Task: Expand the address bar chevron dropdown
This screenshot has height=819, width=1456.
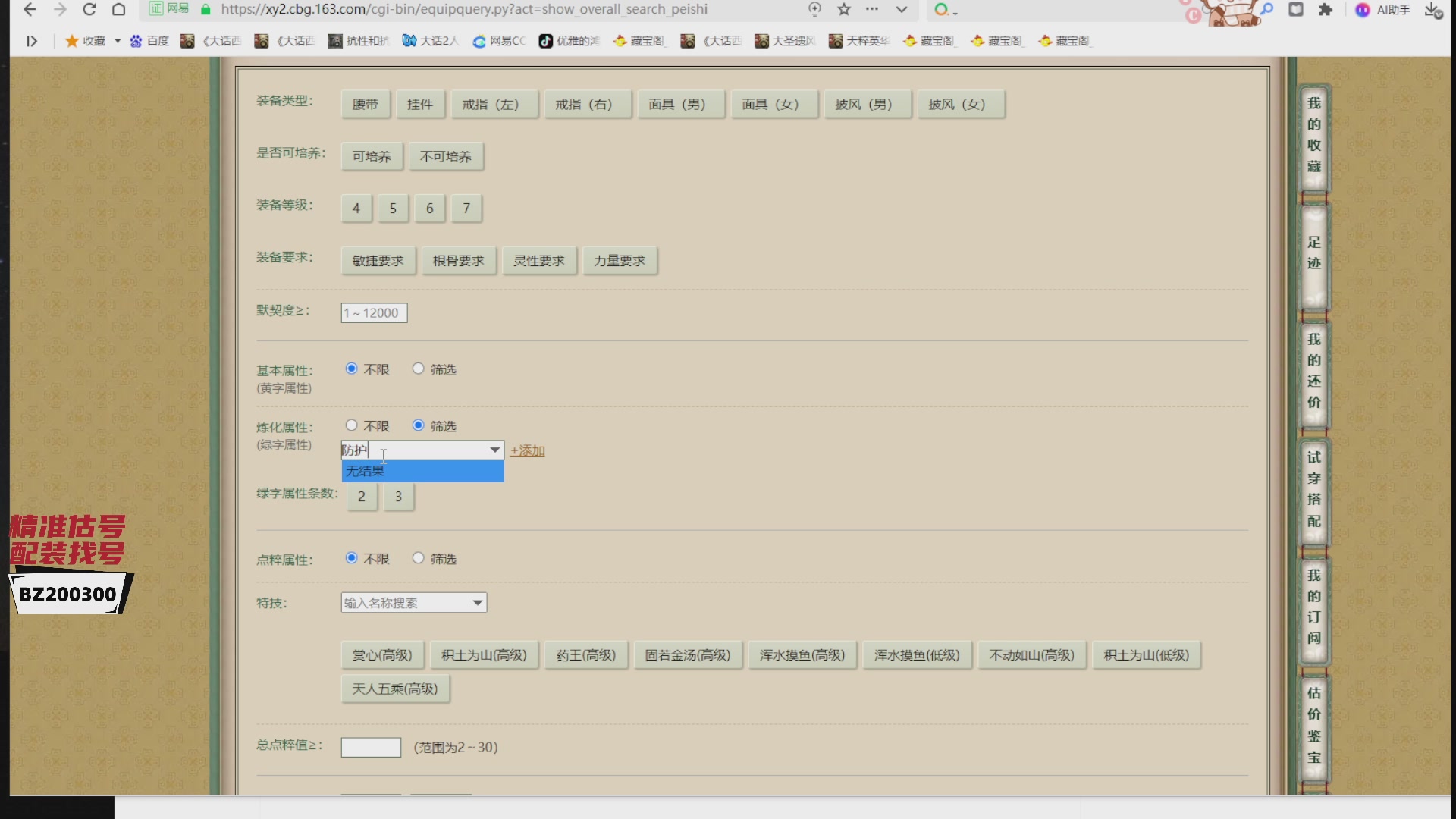Action: point(902,9)
